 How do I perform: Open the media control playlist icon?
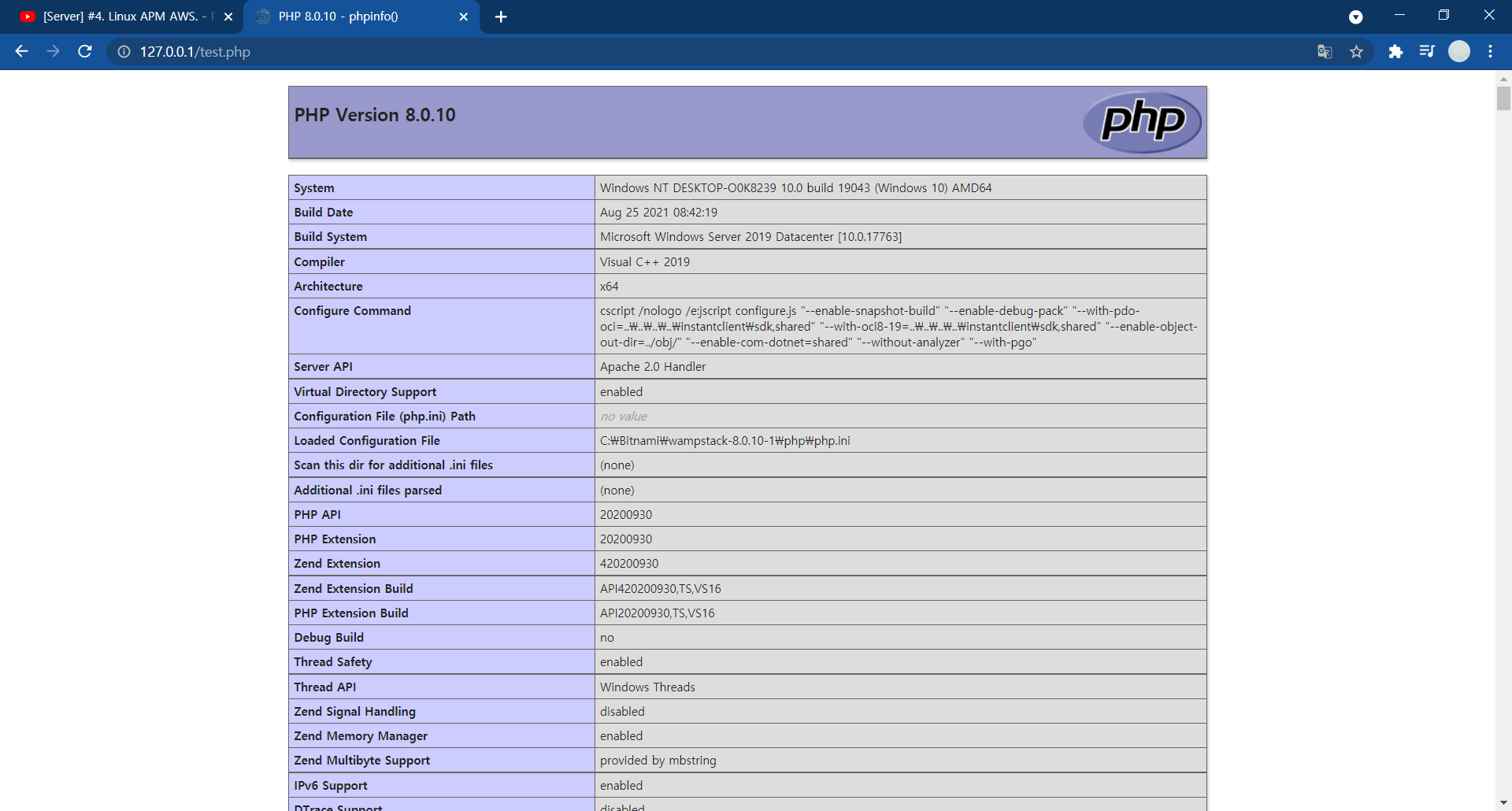pyautogui.click(x=1427, y=52)
